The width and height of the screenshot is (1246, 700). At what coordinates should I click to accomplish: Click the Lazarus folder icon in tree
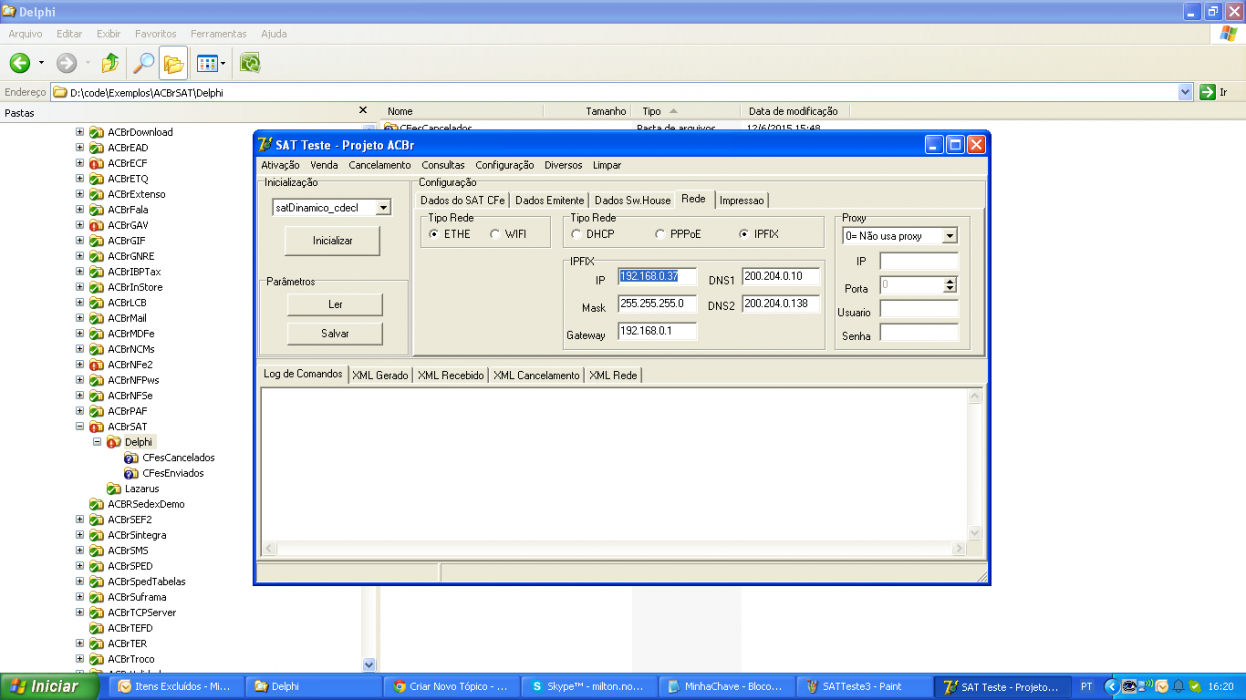[x=115, y=489]
